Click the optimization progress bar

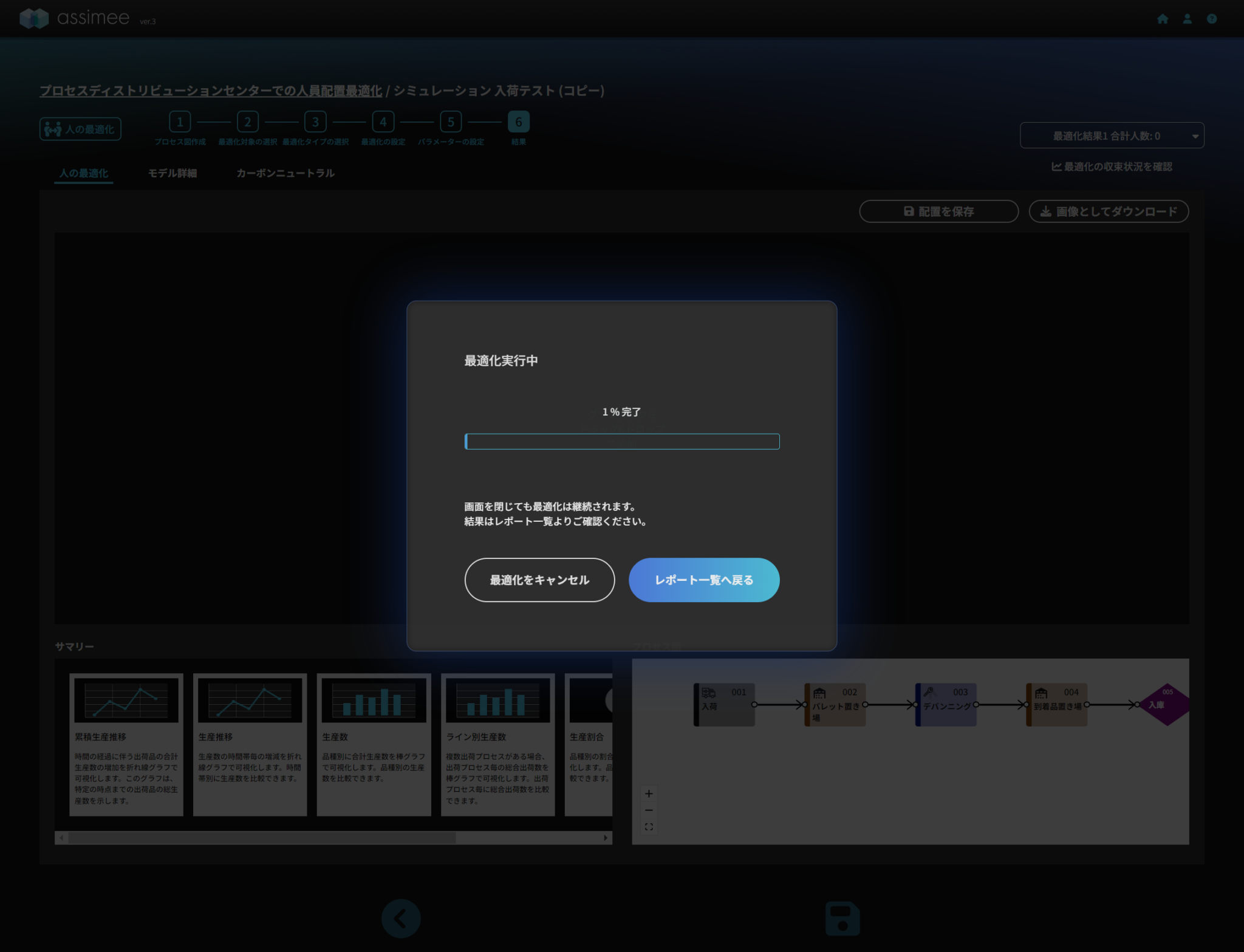tap(621, 441)
